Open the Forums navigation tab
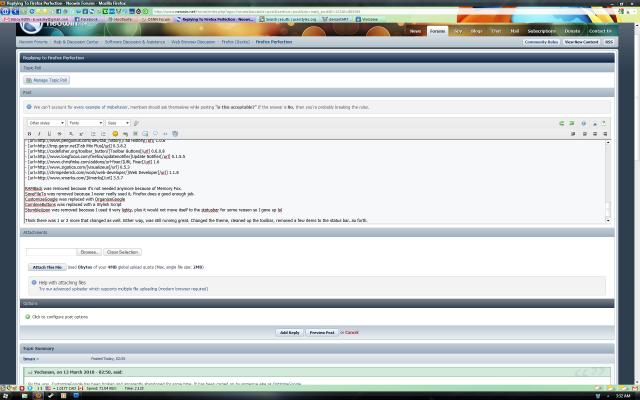The height and width of the screenshot is (400, 640). [x=437, y=31]
